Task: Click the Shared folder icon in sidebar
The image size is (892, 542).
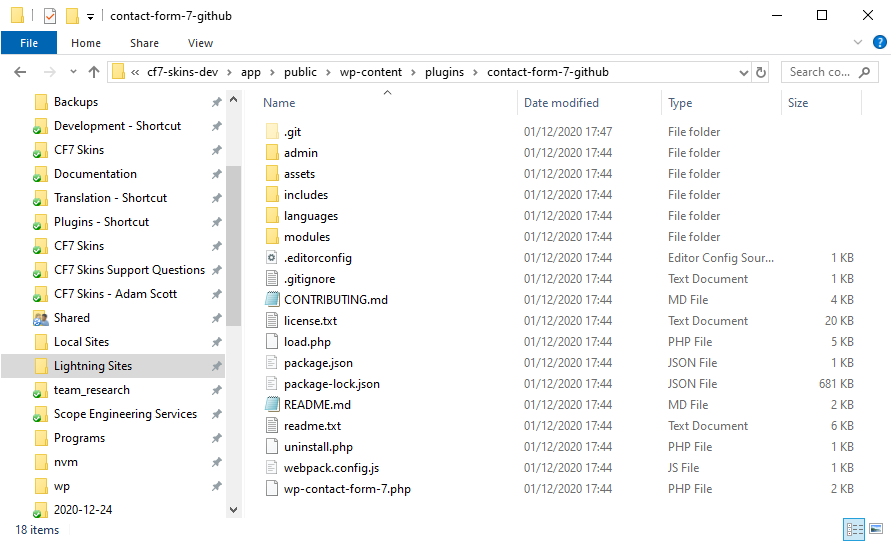Action: coord(41,318)
